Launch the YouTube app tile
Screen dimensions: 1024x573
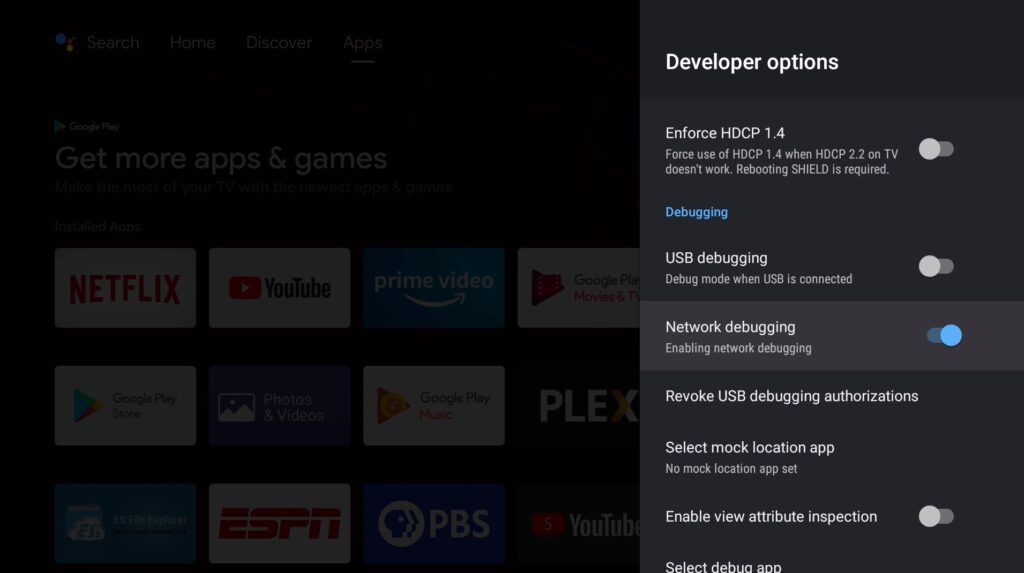[280, 287]
